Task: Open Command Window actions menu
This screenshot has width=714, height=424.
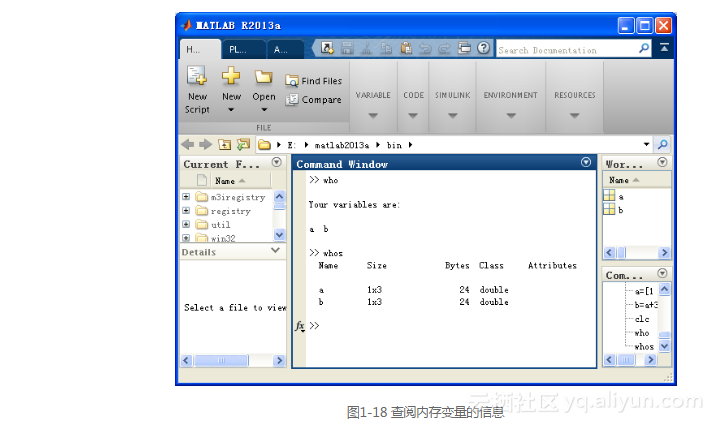Action: pos(586,163)
